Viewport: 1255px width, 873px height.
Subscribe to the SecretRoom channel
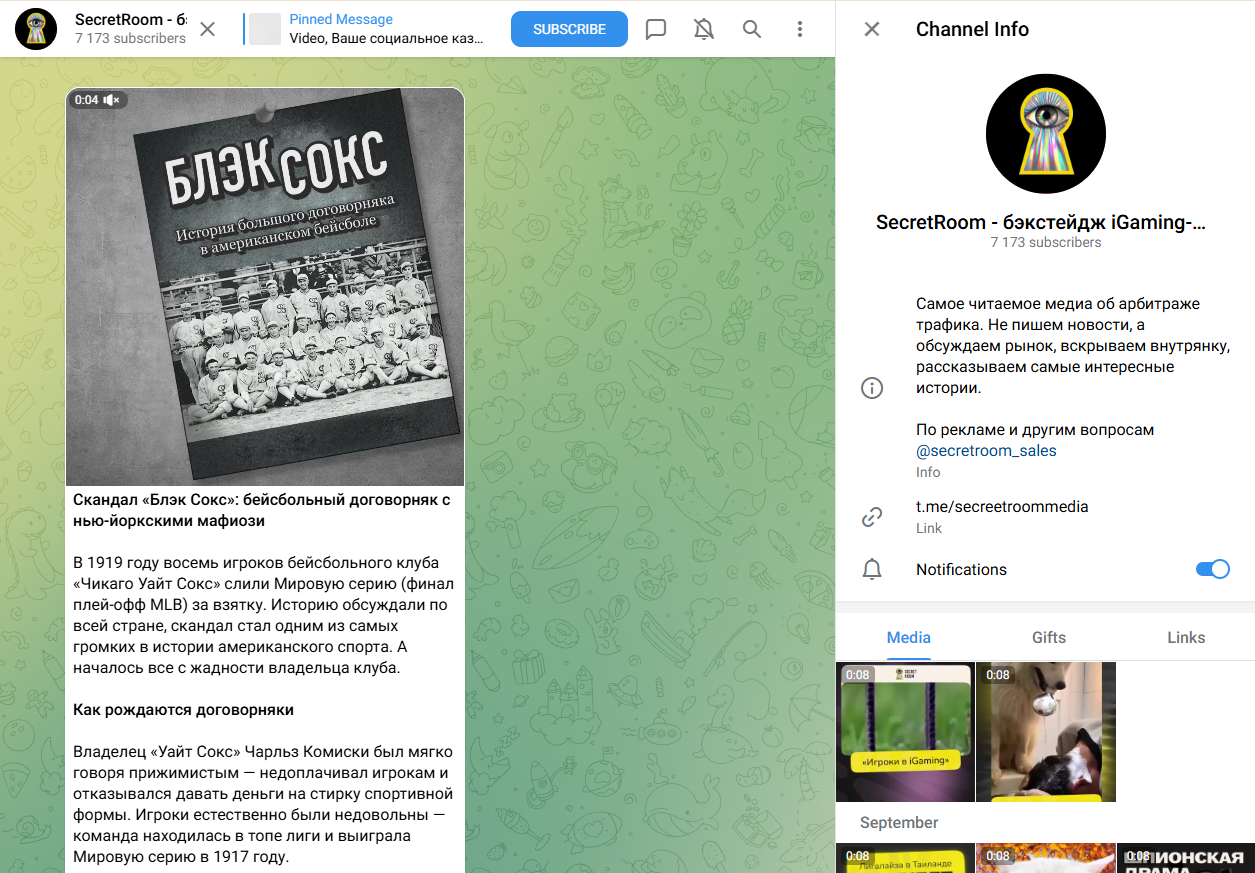pyautogui.click(x=569, y=29)
